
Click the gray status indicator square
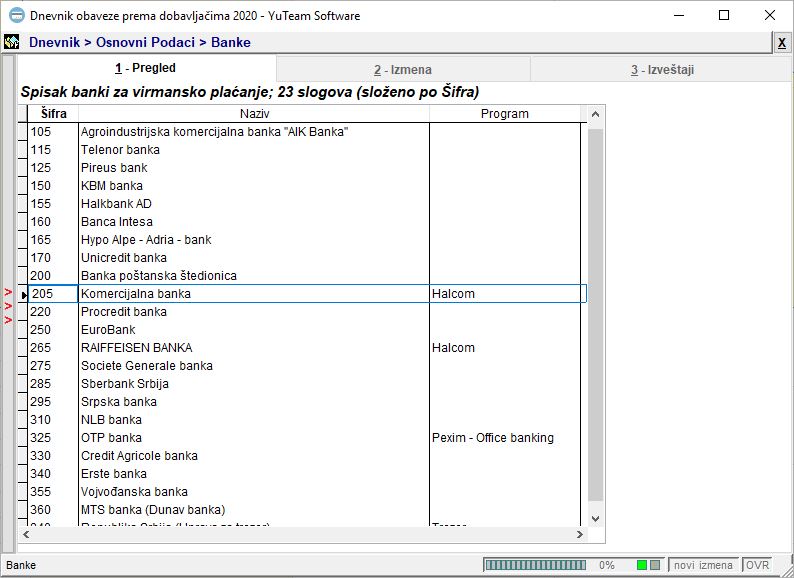(x=655, y=565)
